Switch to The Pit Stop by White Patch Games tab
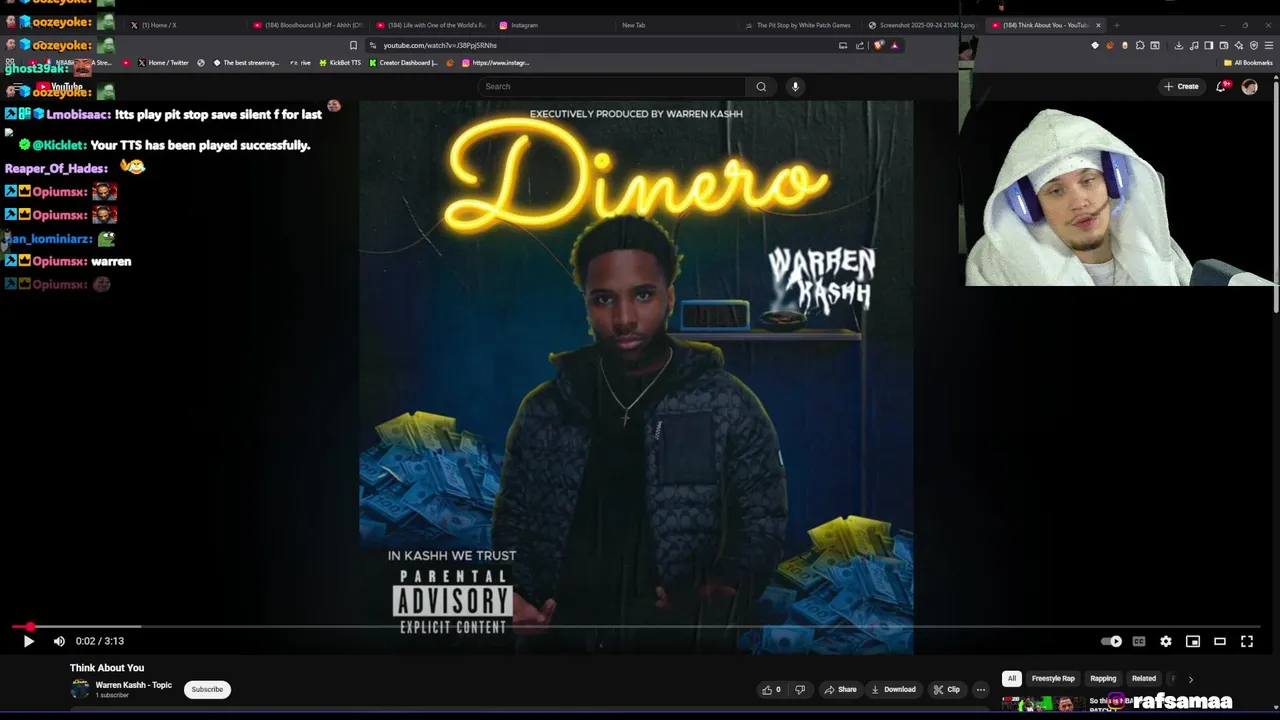This screenshot has height=720, width=1280. [x=800, y=25]
